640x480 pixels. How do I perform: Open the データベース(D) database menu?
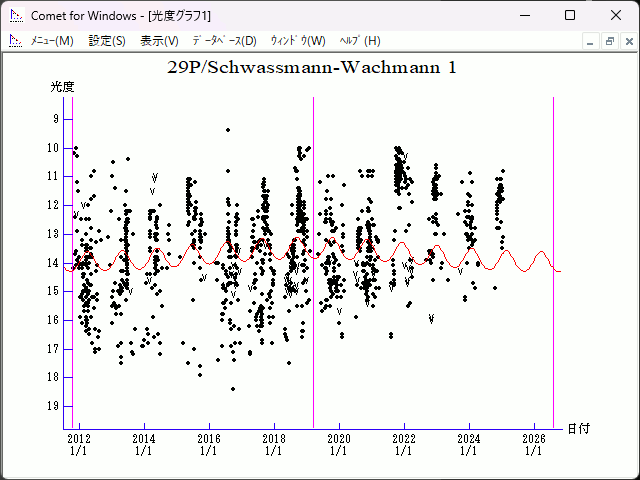pos(224,41)
